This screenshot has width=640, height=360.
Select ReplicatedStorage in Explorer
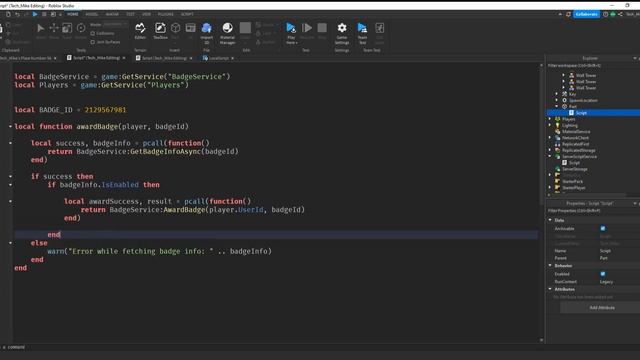pos(578,150)
